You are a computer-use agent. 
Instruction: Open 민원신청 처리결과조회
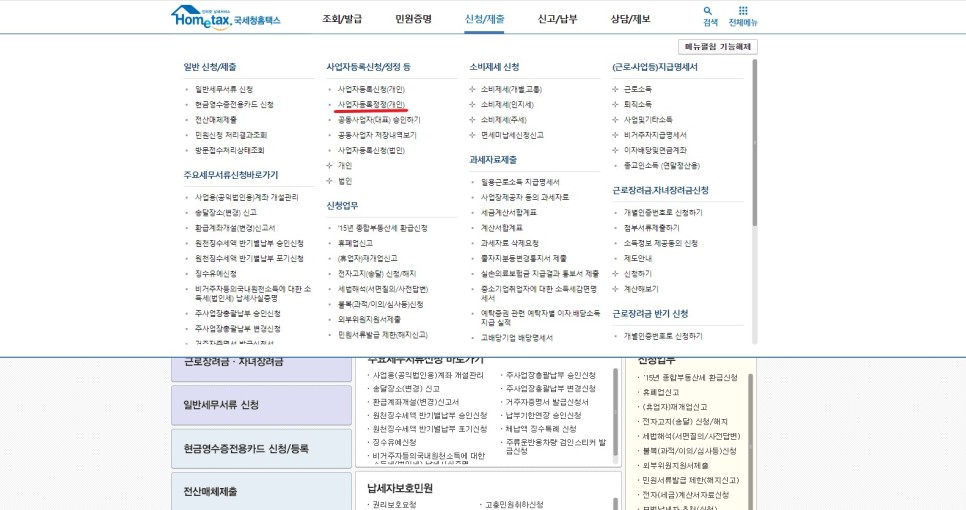231,135
